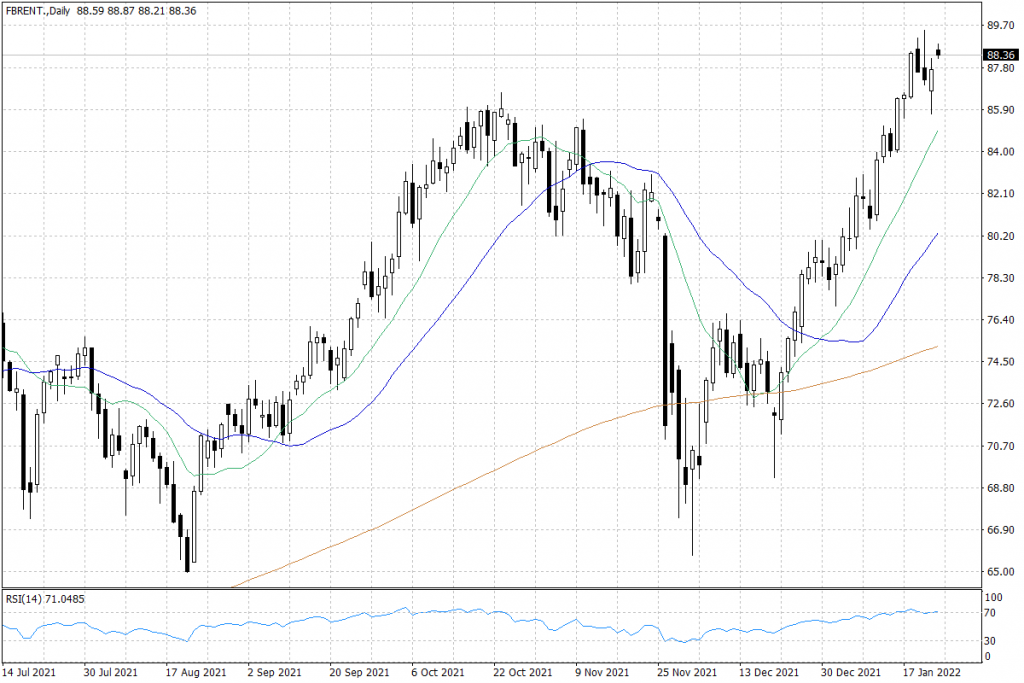Click the 65.00 price axis label
Image resolution: width=1024 pixels, height=683 pixels.
point(1000,572)
